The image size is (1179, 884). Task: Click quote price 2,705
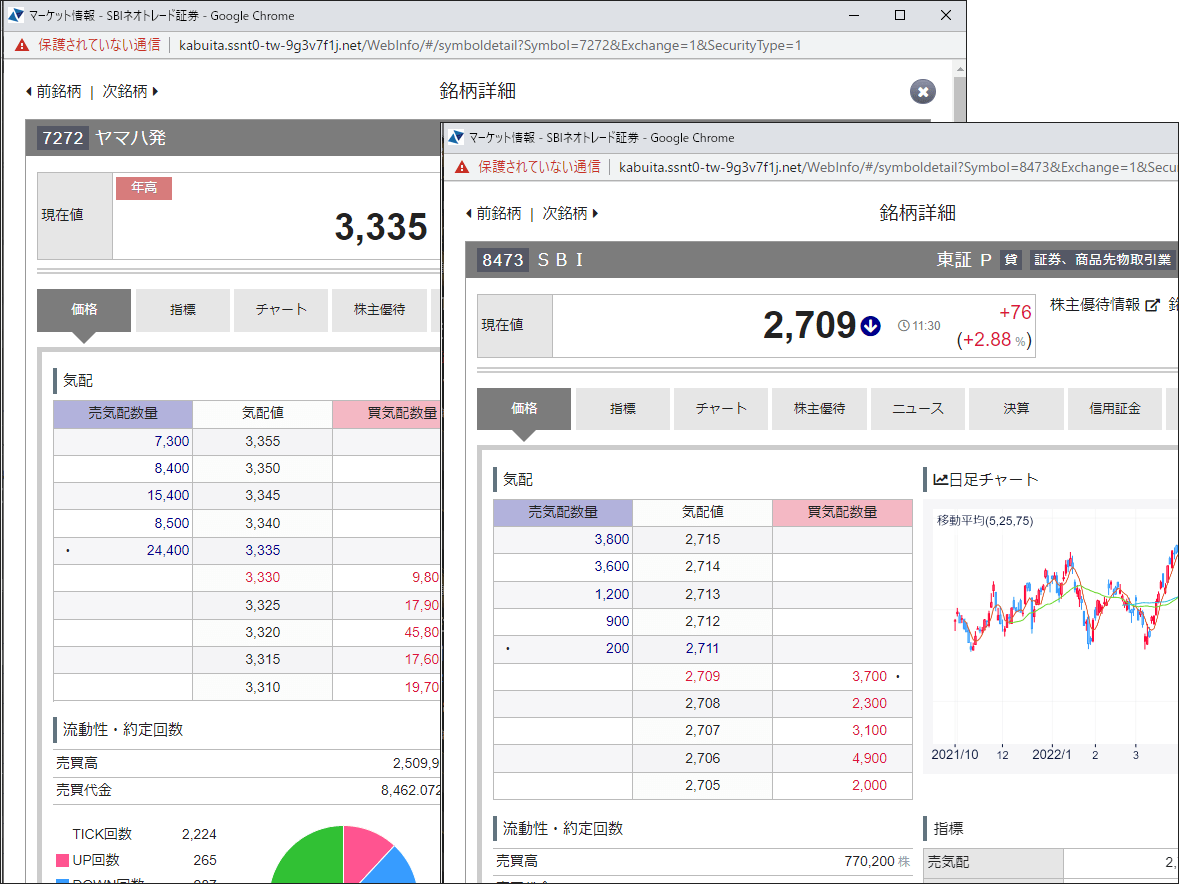point(702,786)
